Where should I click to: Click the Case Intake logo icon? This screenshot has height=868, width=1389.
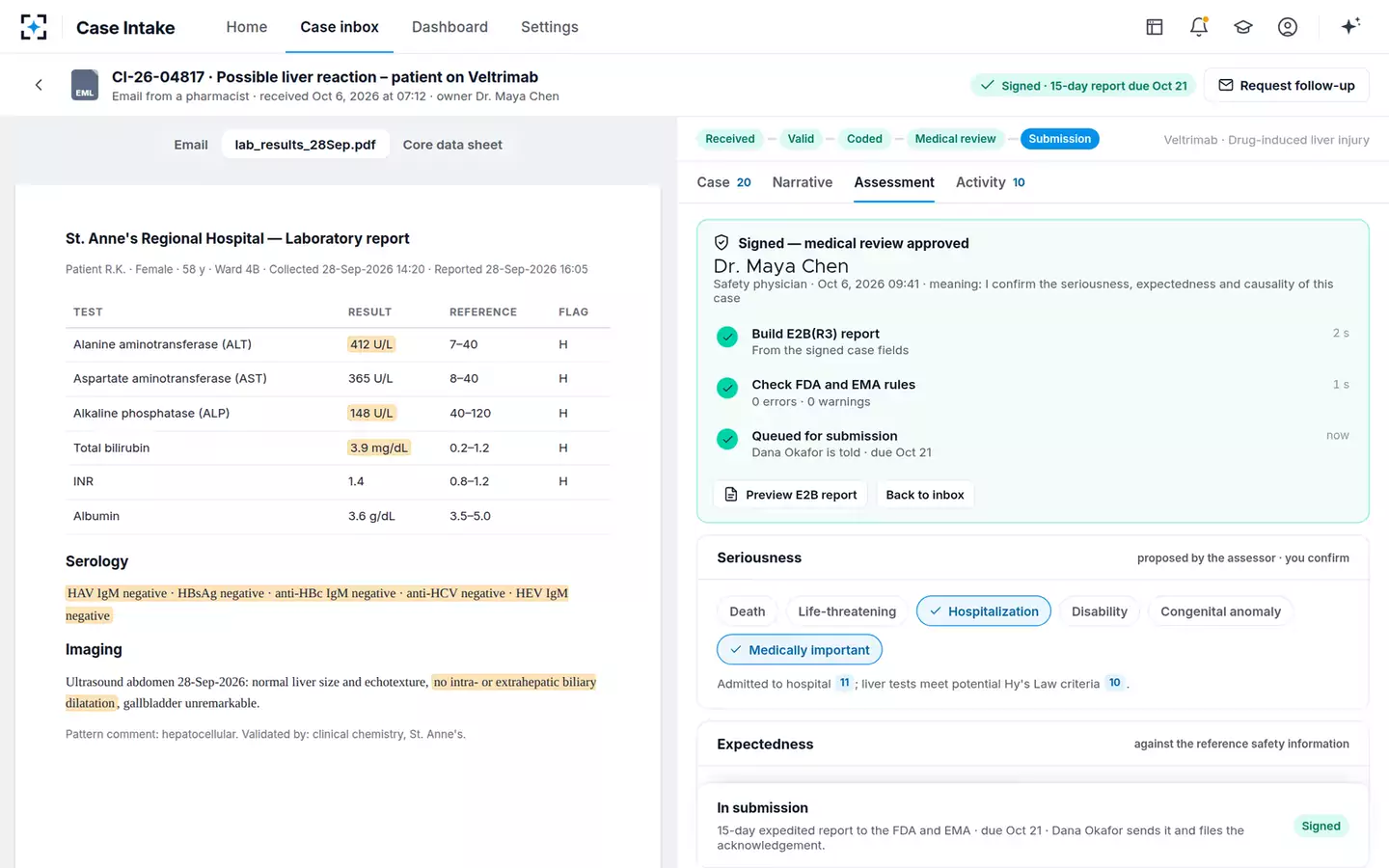(34, 27)
